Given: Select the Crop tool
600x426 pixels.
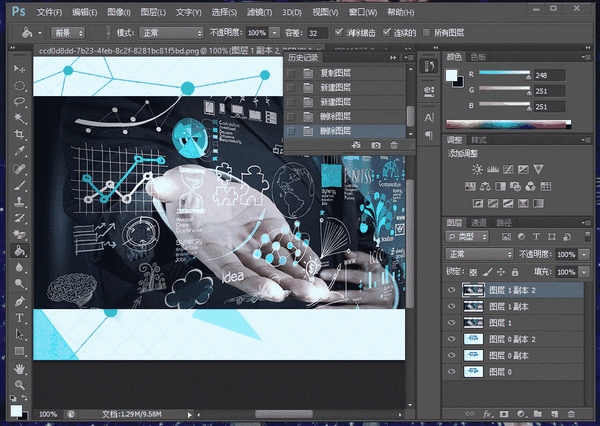Looking at the screenshot, I should point(19,134).
